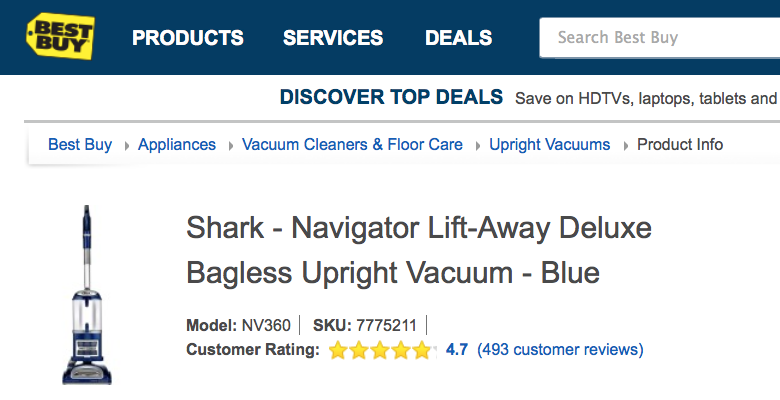780x400 pixels.
Task: Click the Best Buy logo
Action: click(60, 37)
